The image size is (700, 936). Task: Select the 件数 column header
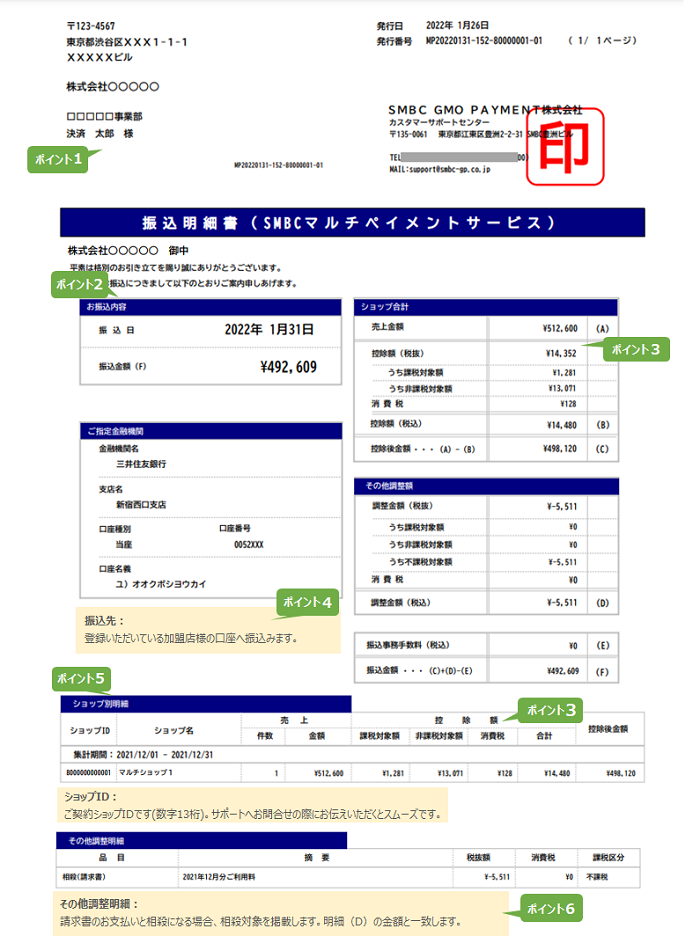(x=265, y=736)
